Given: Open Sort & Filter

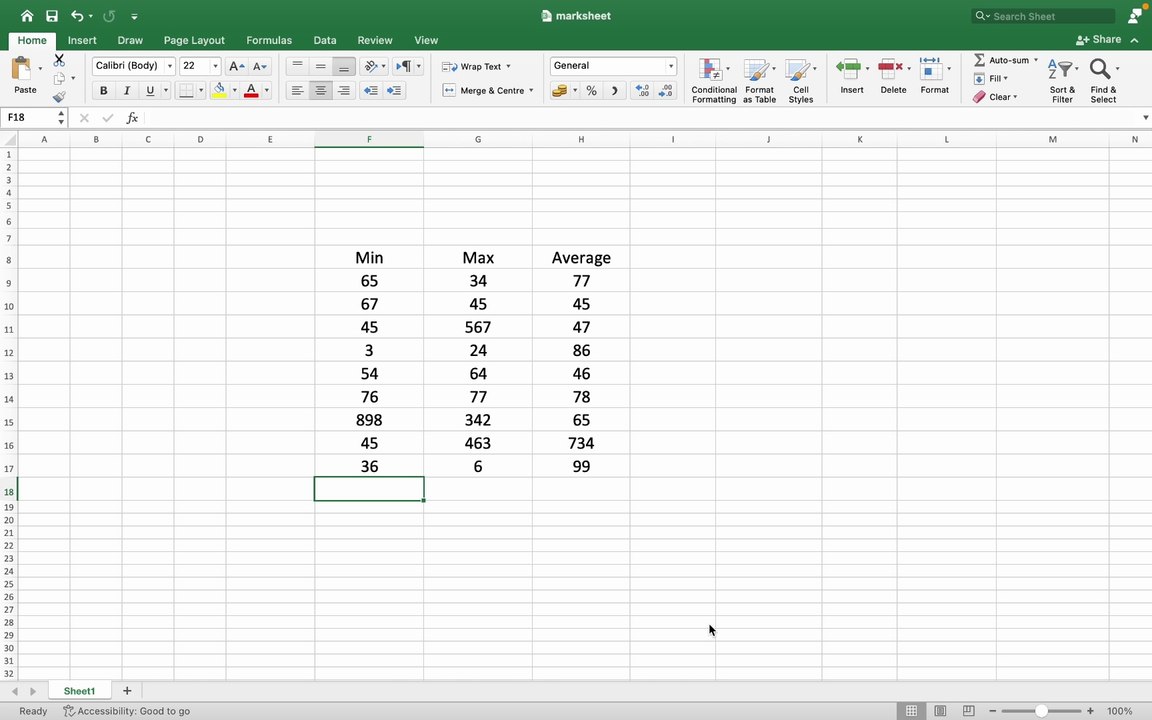Looking at the screenshot, I should click(1062, 80).
